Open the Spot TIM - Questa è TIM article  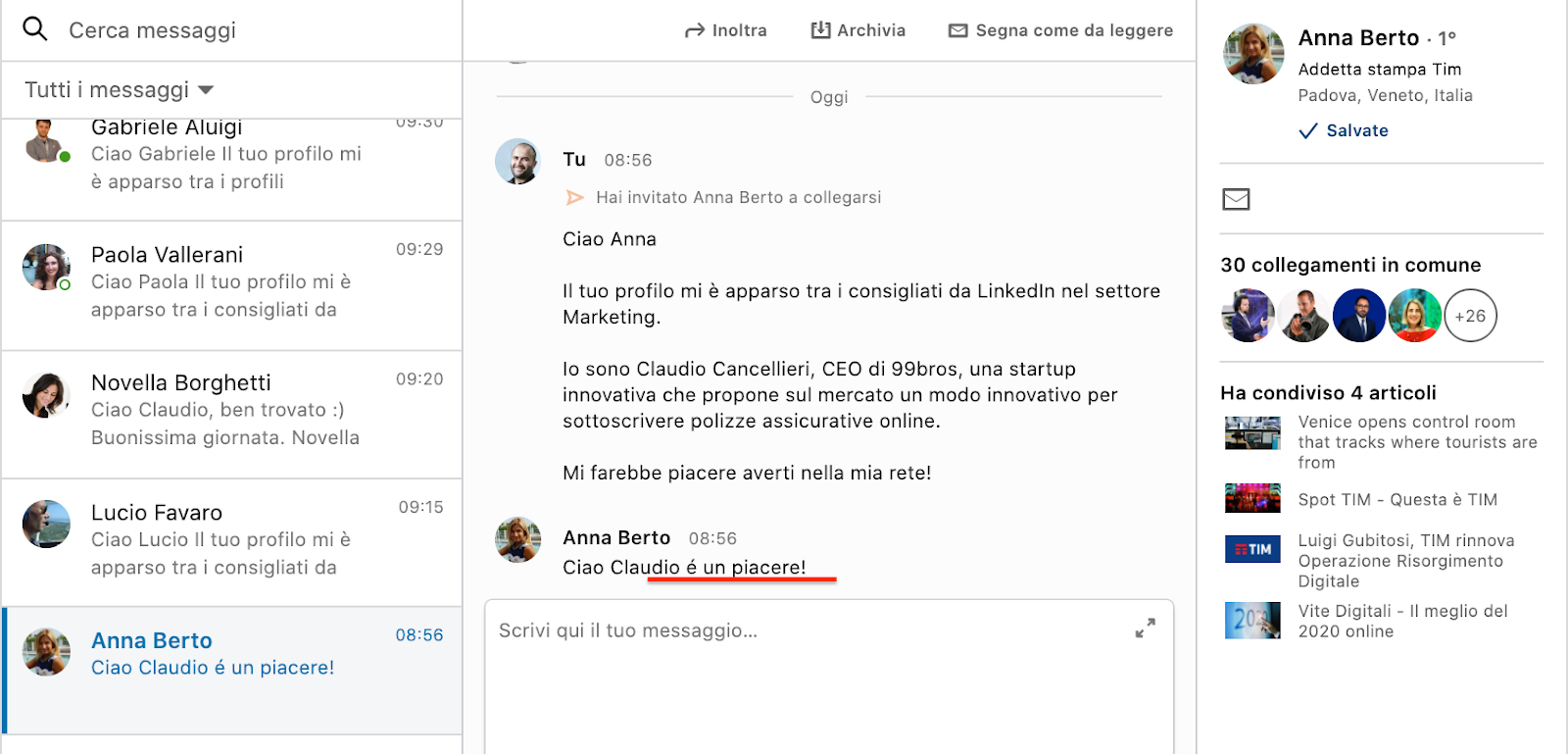[x=1397, y=500]
